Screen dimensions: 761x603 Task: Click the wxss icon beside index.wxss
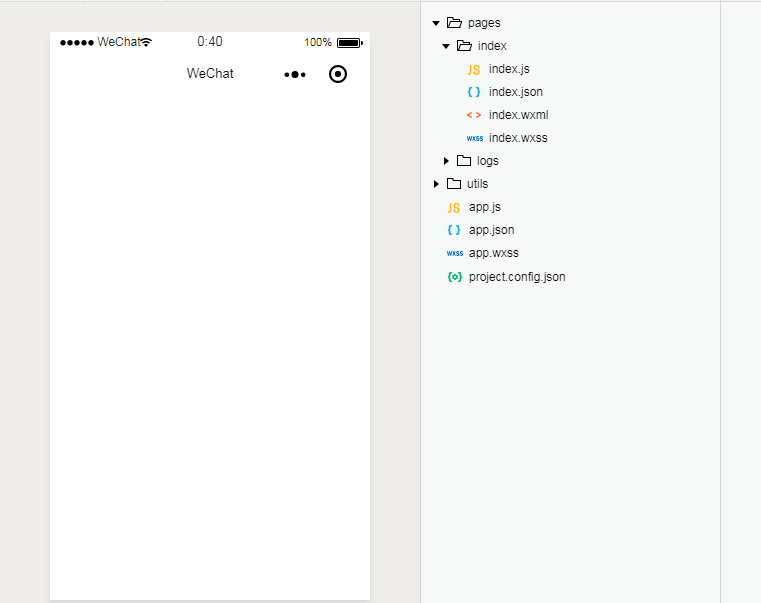[x=474, y=138]
